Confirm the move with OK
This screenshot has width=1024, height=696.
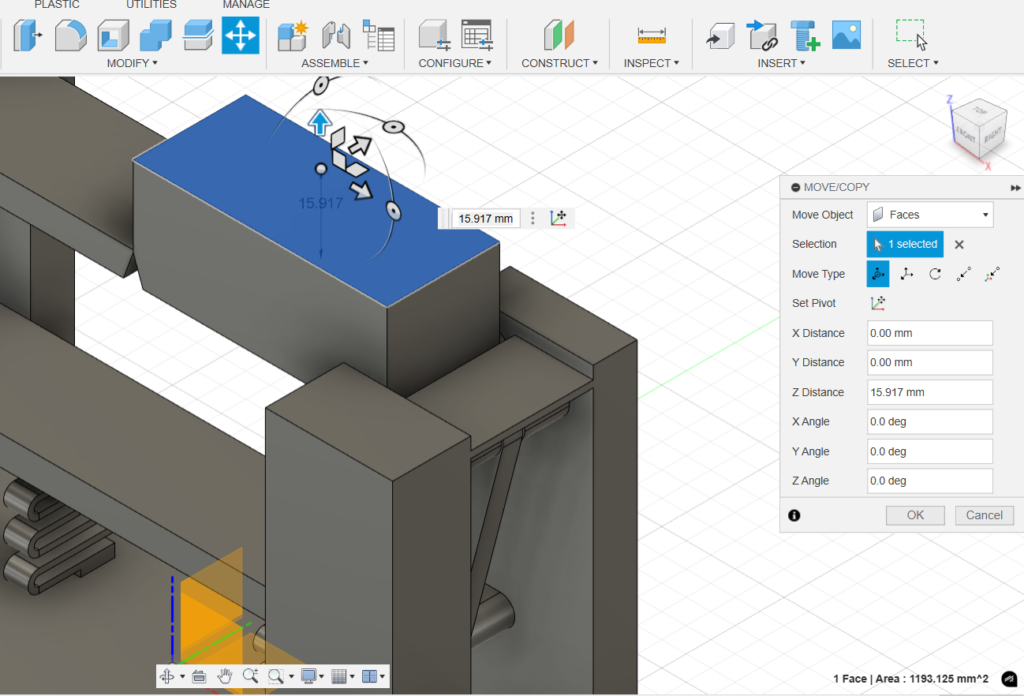(915, 515)
